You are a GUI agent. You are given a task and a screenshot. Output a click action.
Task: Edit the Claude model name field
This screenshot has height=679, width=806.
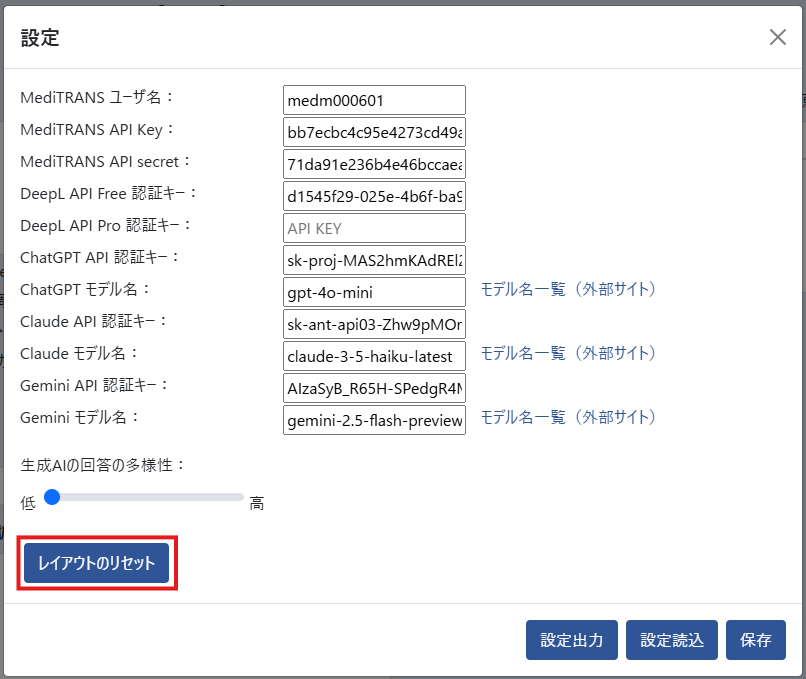tap(374, 356)
